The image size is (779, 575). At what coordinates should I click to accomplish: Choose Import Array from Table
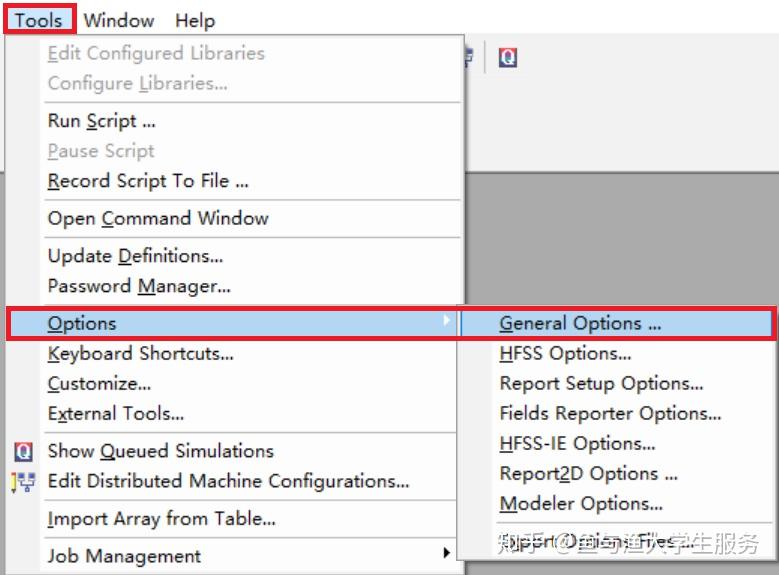click(161, 519)
